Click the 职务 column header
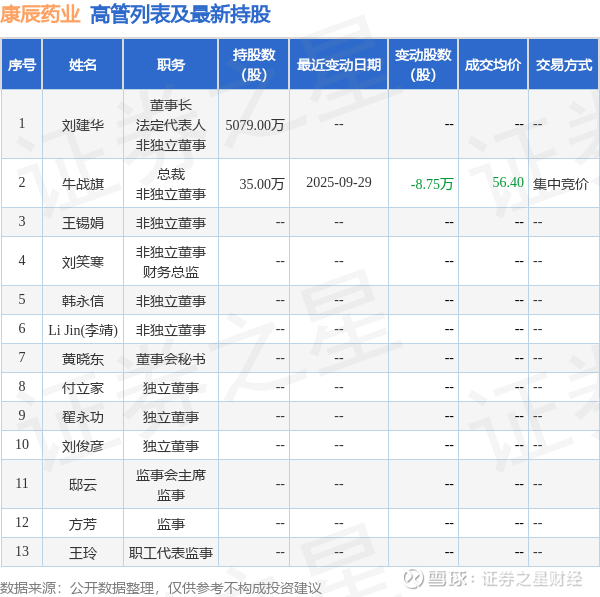The image size is (600, 597). point(171,65)
